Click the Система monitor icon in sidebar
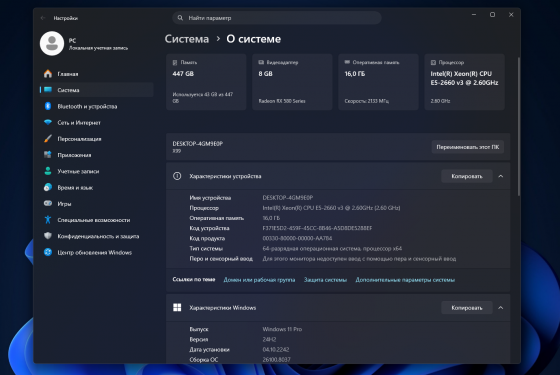Viewport: 560px width, 375px height. (x=48, y=90)
